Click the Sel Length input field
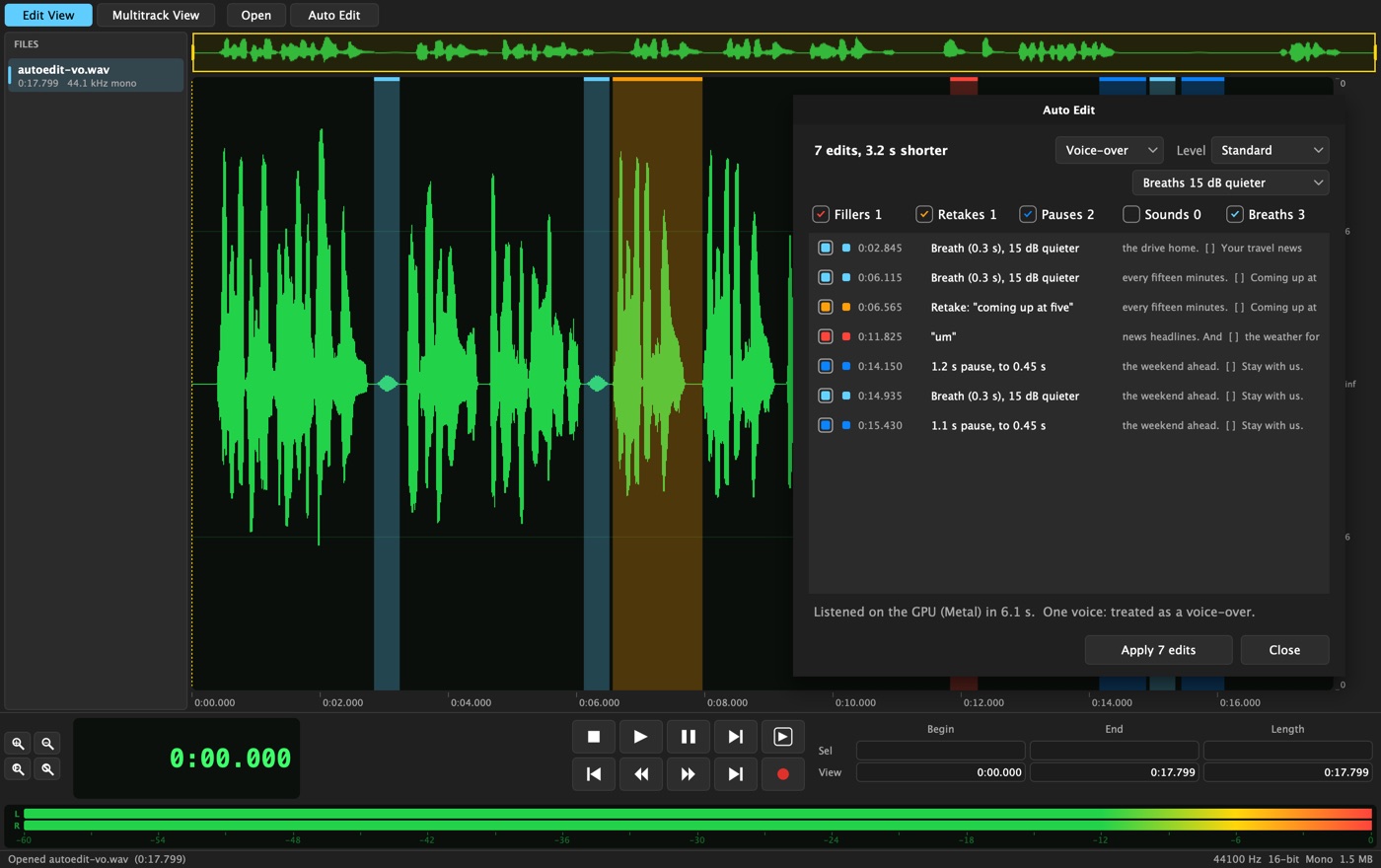Screen dimensions: 1381x868 click(x=1287, y=751)
